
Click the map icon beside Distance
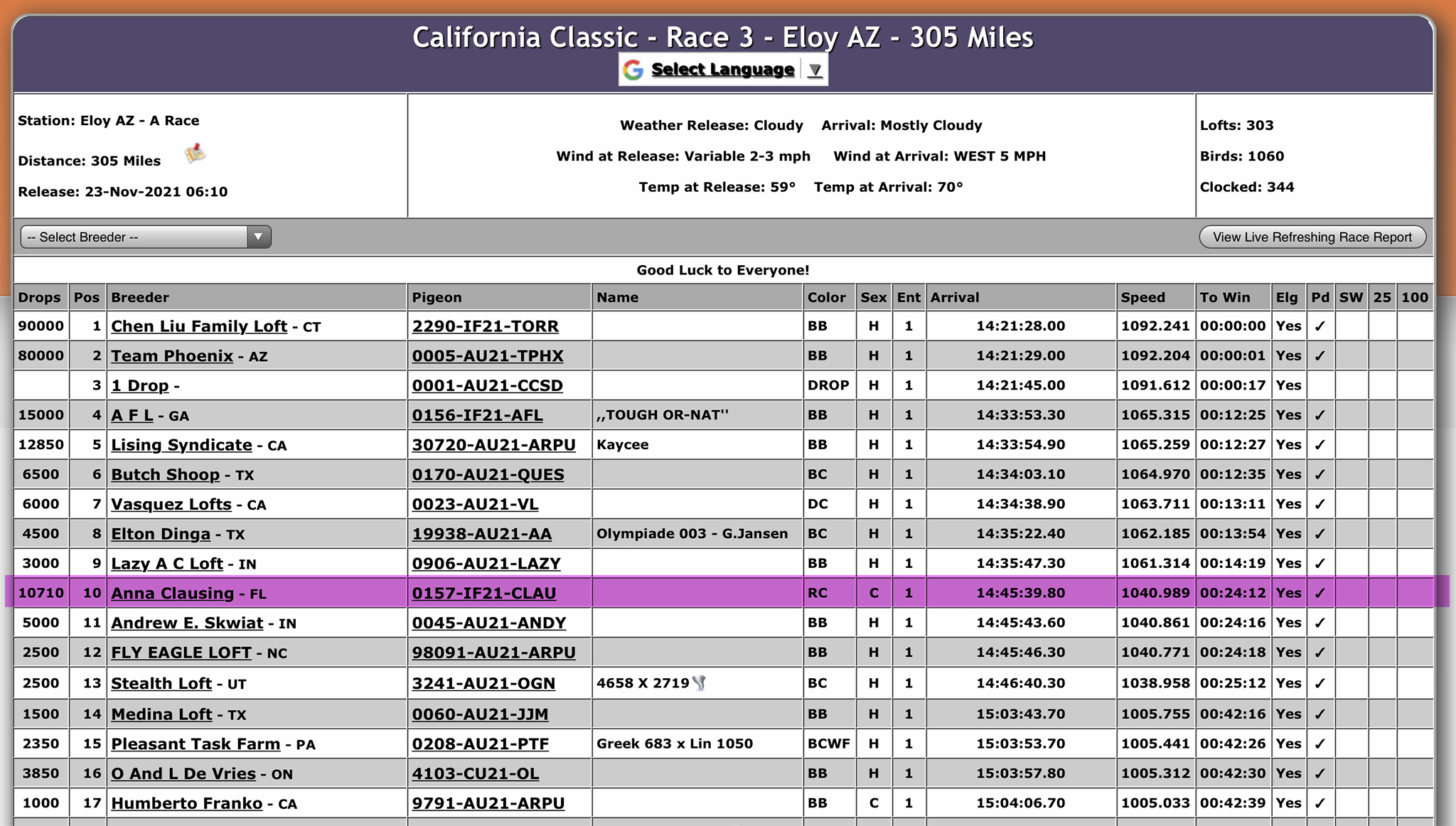point(195,154)
